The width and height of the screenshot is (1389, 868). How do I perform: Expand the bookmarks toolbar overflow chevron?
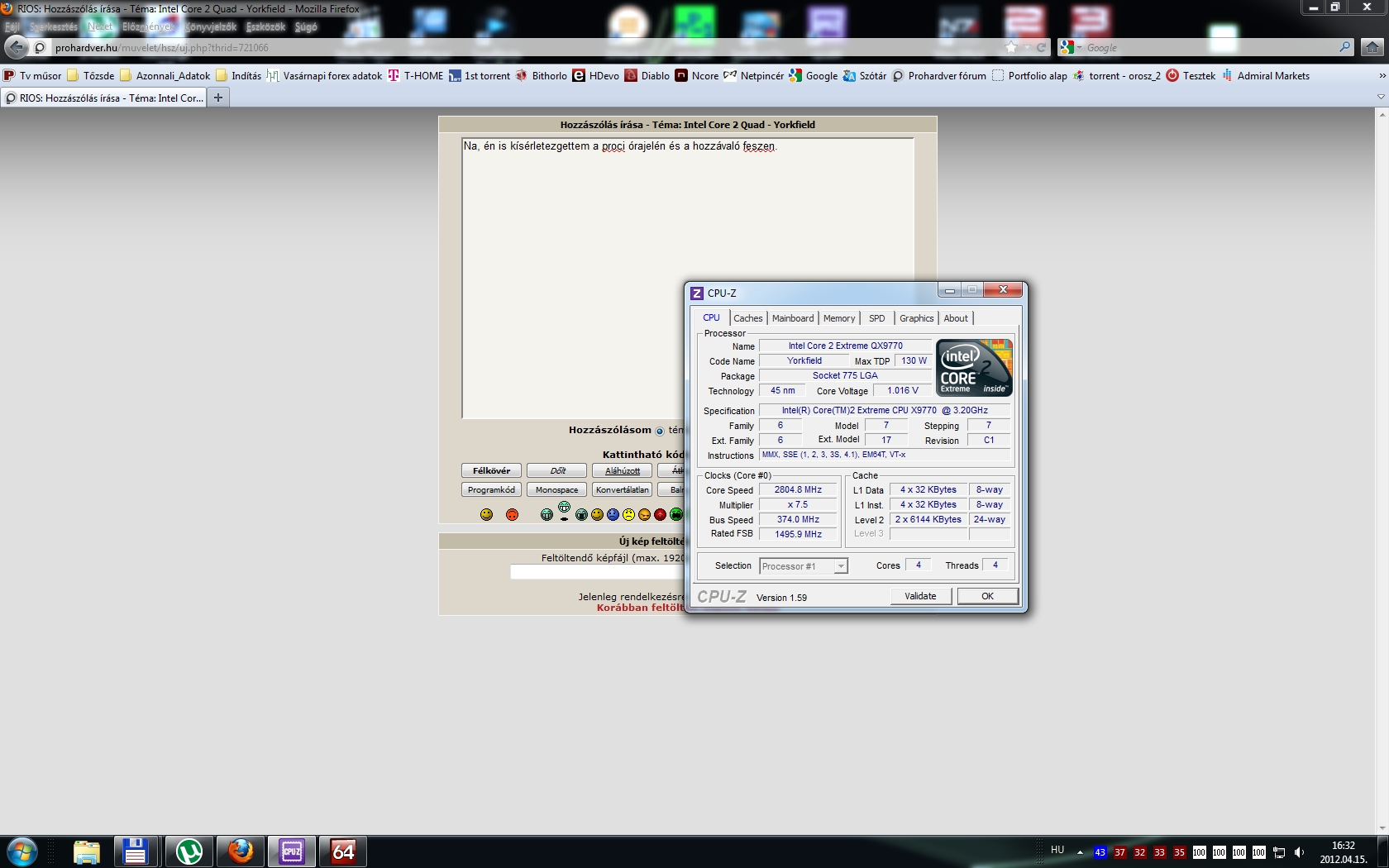1382,75
